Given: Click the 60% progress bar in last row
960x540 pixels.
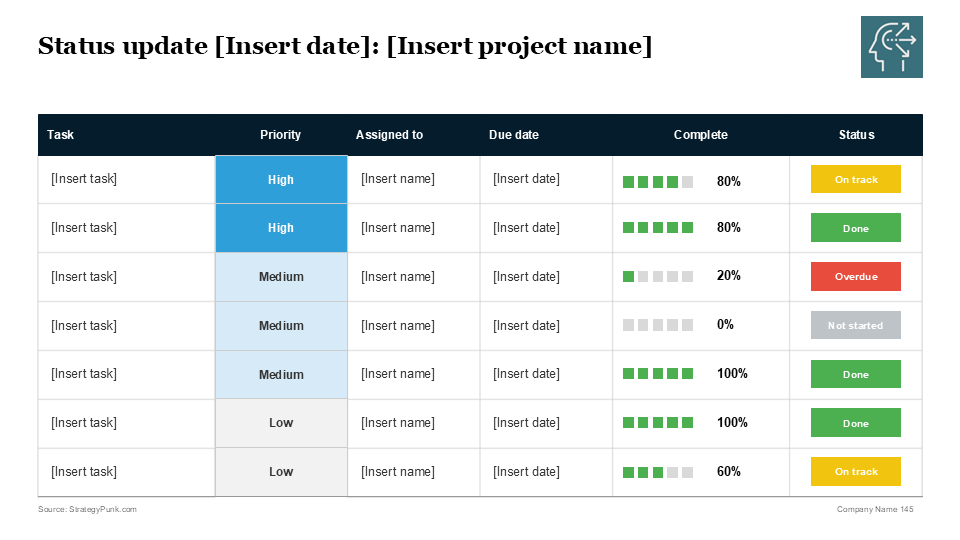Looking at the screenshot, I should coord(658,472).
